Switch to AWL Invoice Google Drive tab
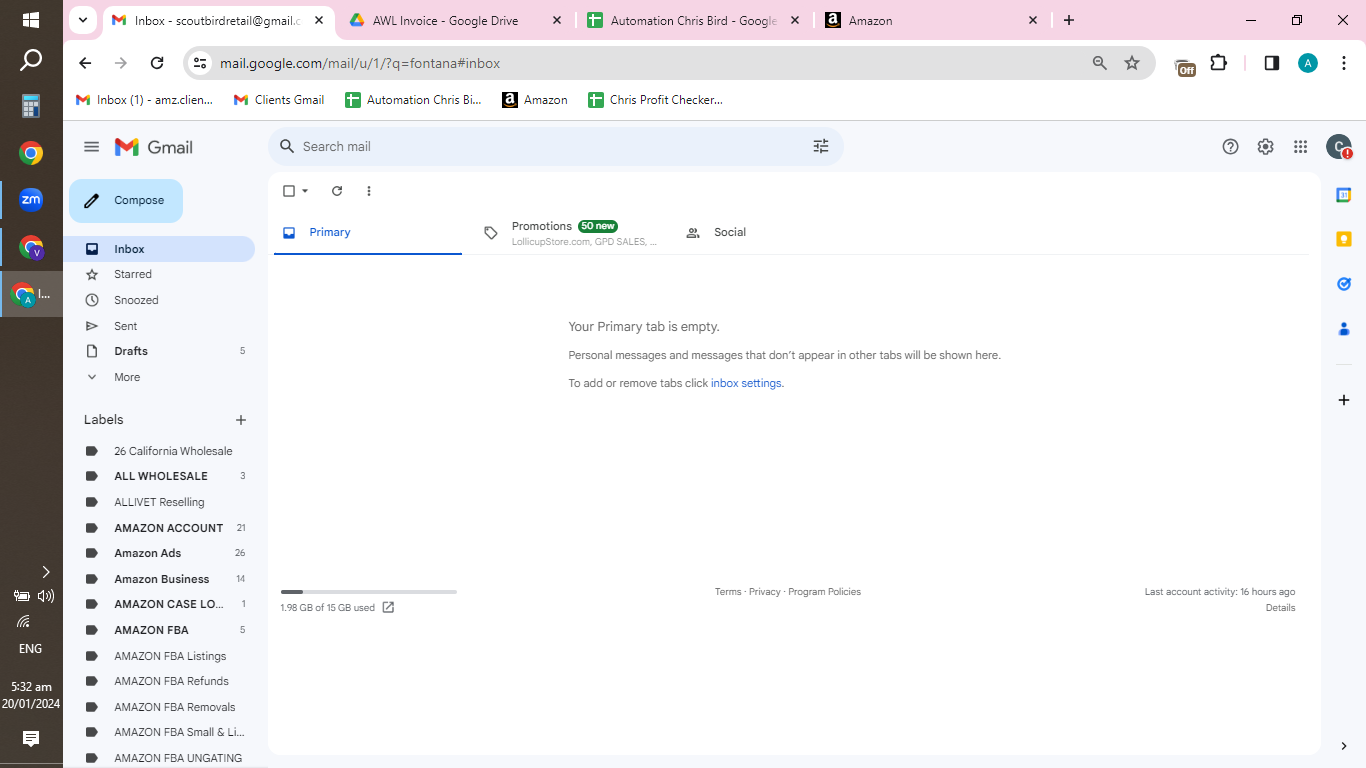This screenshot has width=1366, height=768. 455,20
